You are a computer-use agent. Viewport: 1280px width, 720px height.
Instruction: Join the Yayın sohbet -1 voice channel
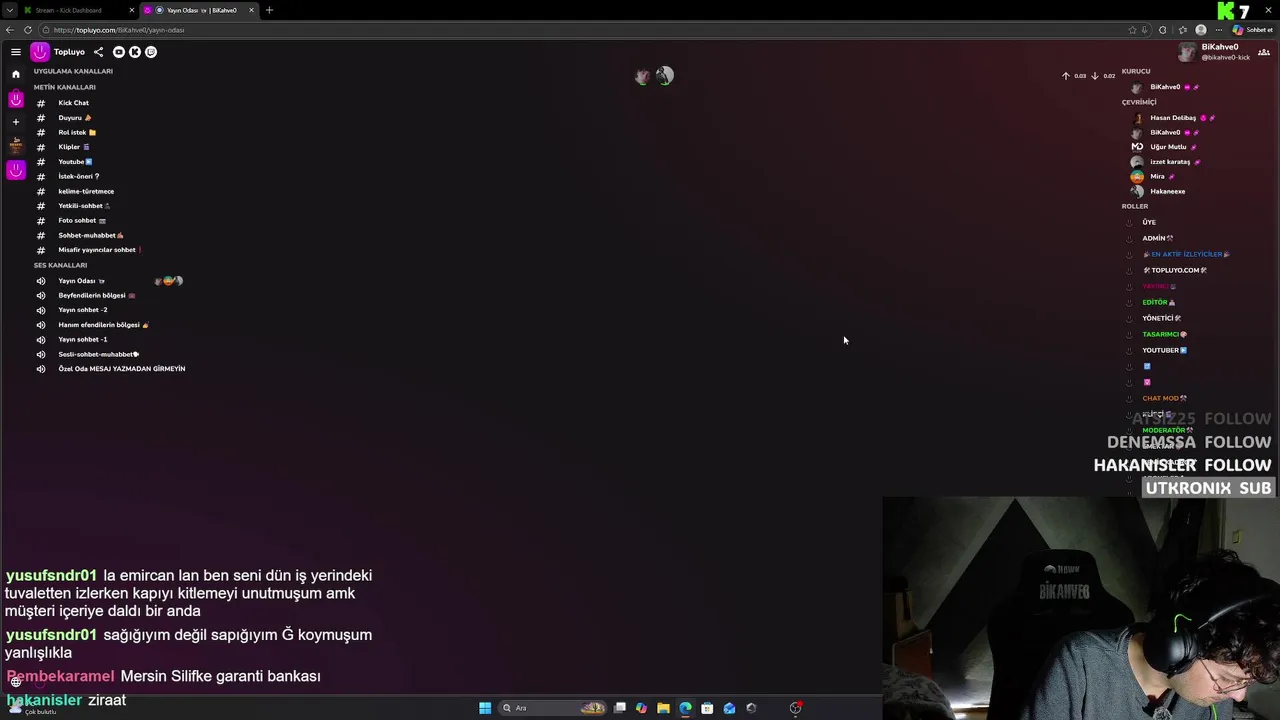tap(83, 339)
